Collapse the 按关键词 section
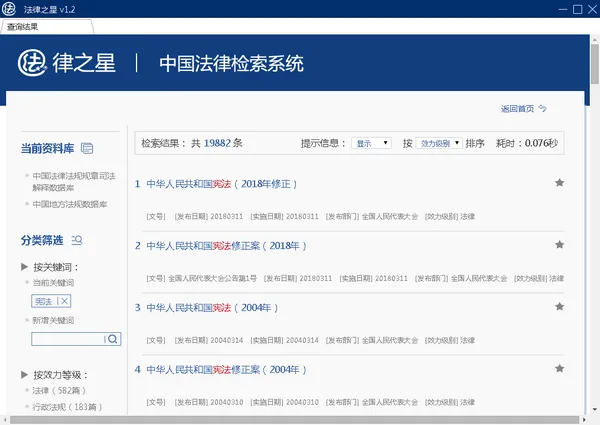Screen dimensions: 600x425 tap(24, 267)
